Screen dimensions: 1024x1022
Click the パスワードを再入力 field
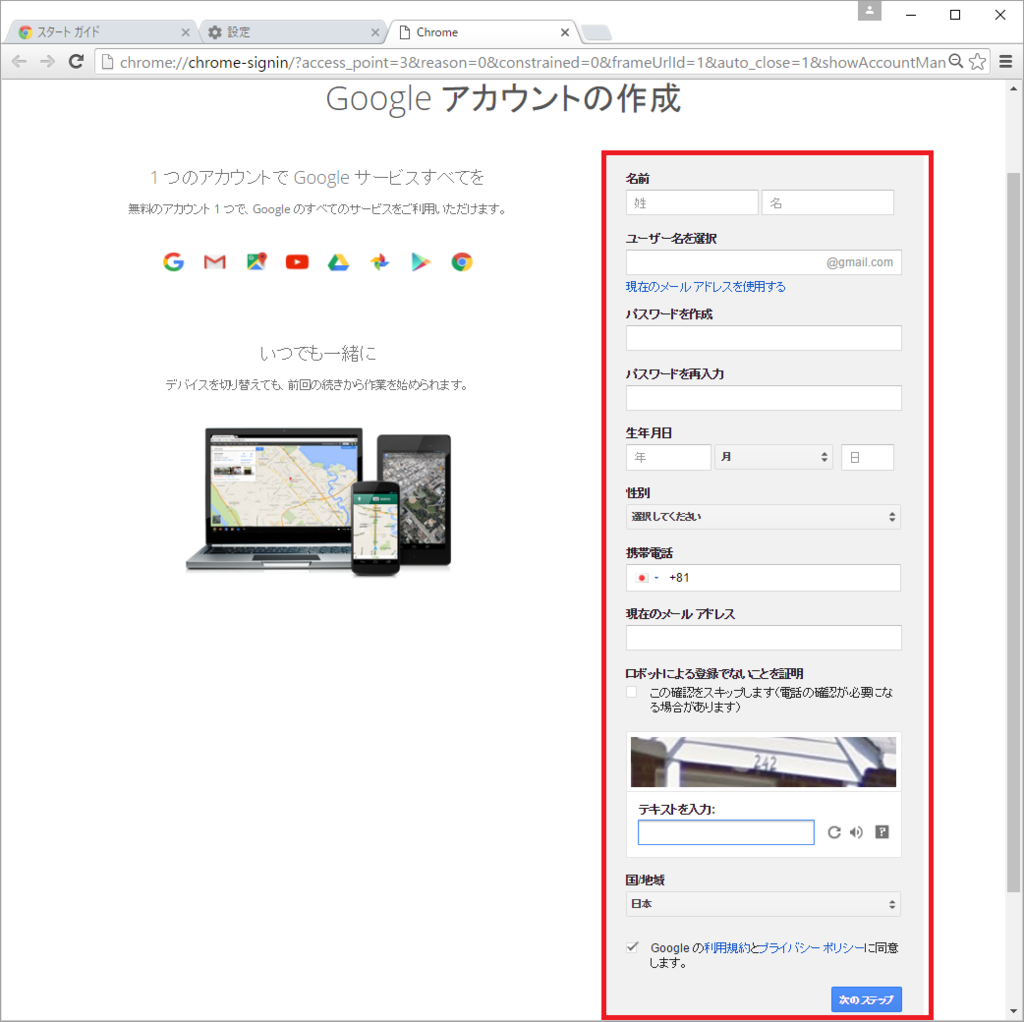[763, 398]
